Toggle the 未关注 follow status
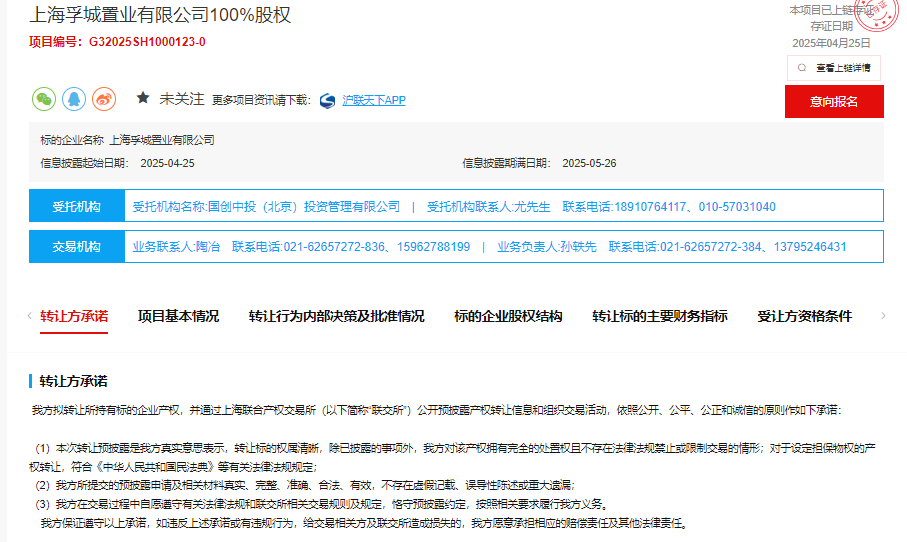 pos(183,99)
